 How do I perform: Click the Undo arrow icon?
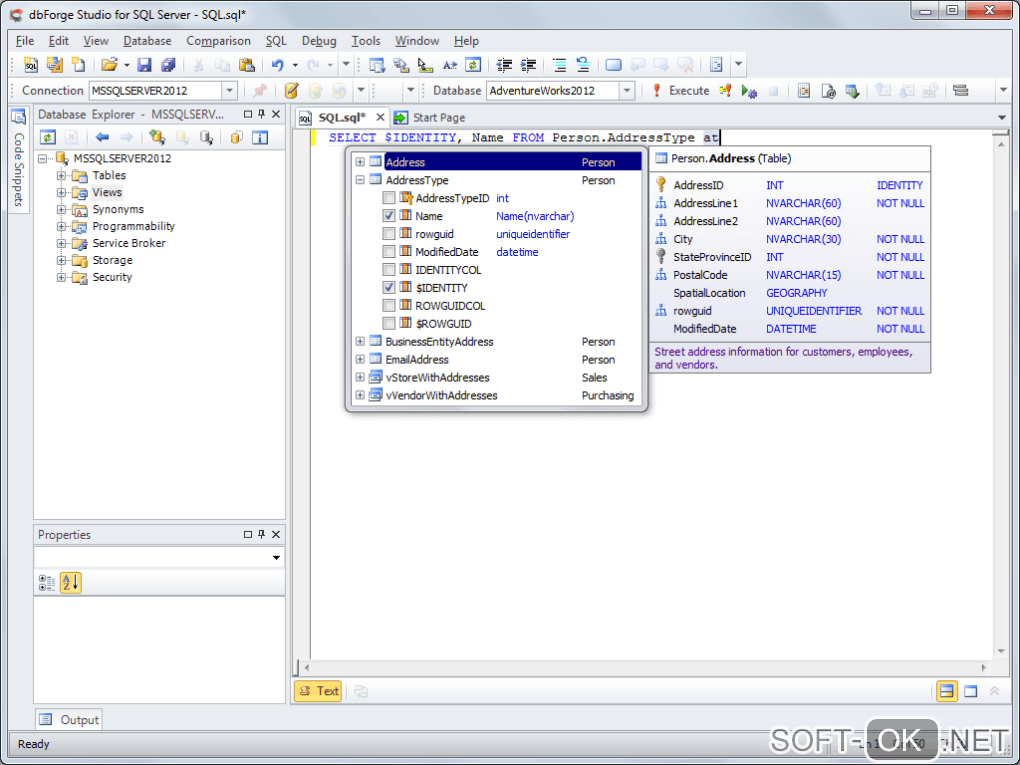[277, 65]
